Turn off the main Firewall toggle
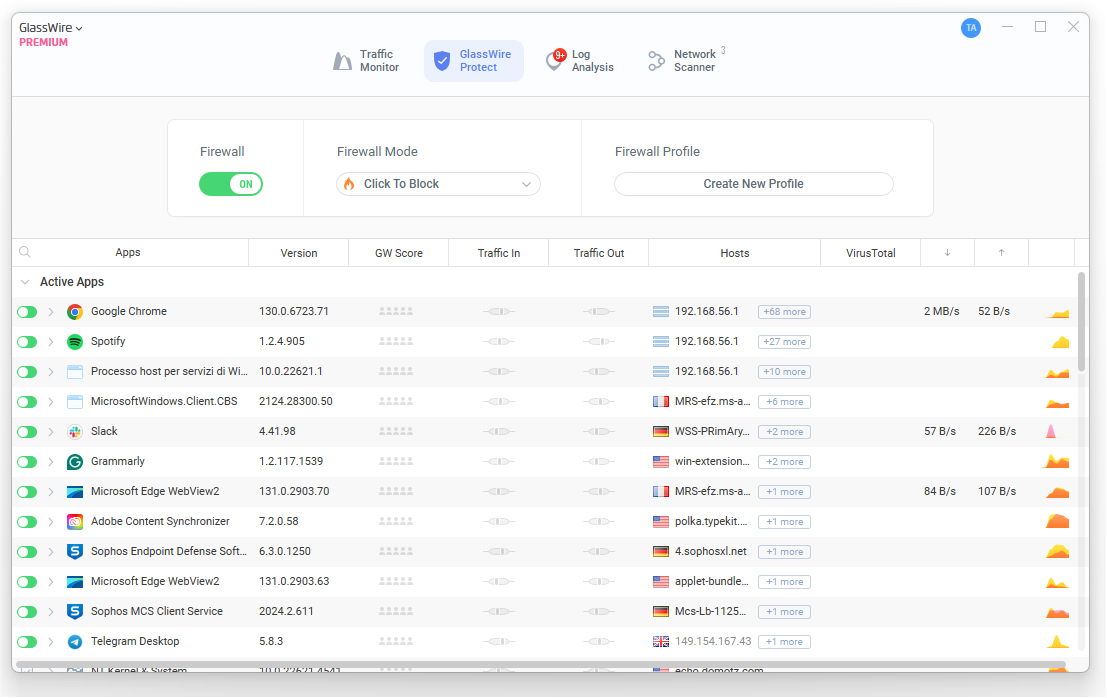 pos(231,184)
